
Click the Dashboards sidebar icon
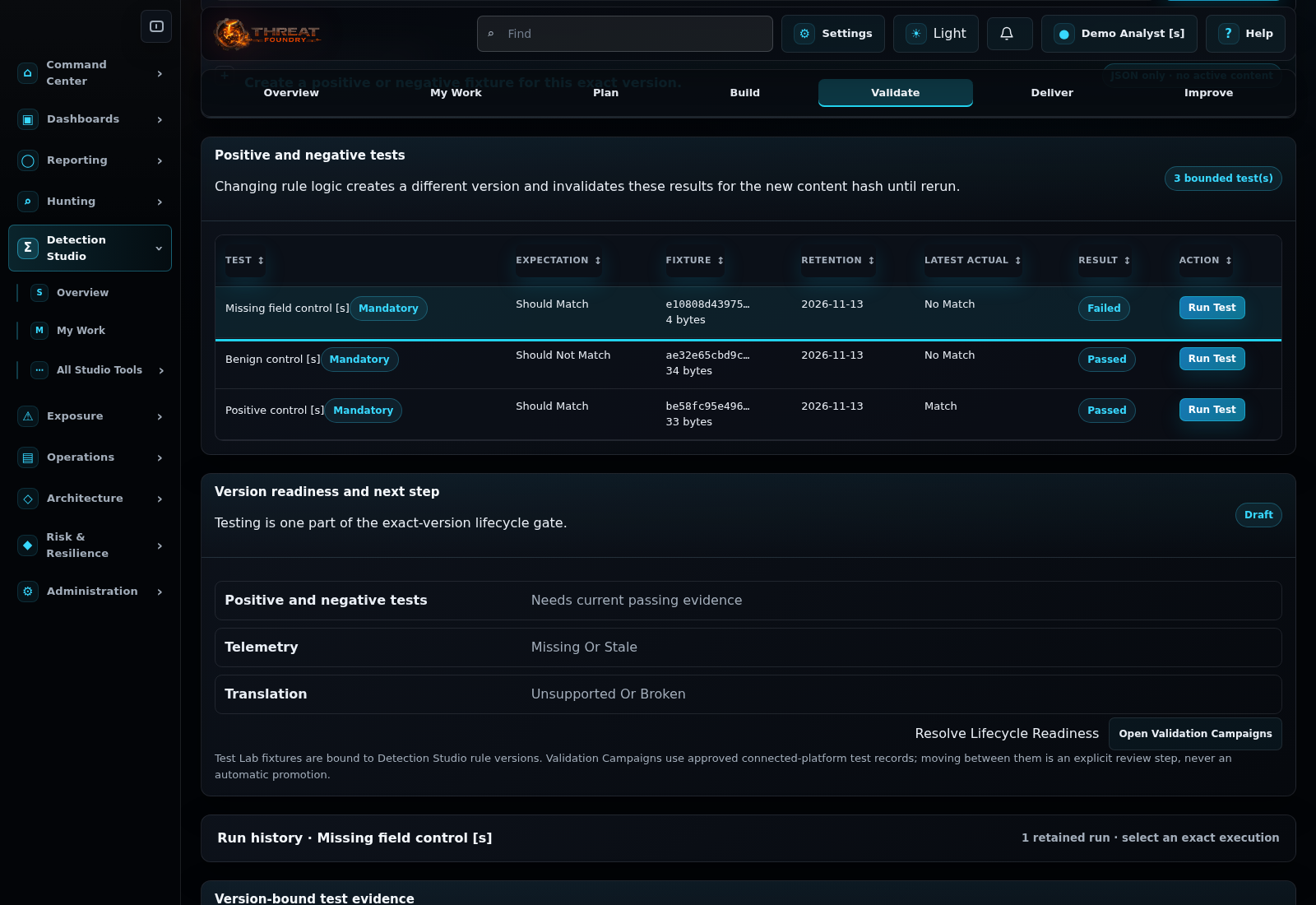(x=28, y=119)
